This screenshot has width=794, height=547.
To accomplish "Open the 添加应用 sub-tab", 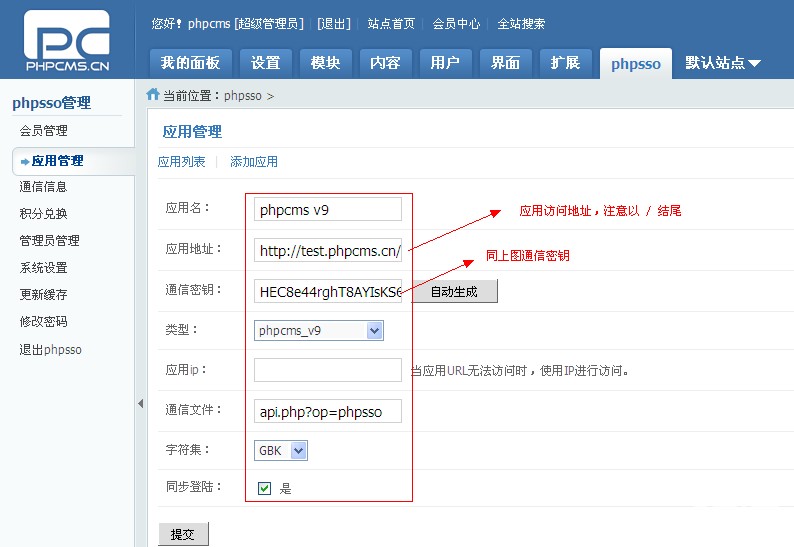I will (x=254, y=162).
